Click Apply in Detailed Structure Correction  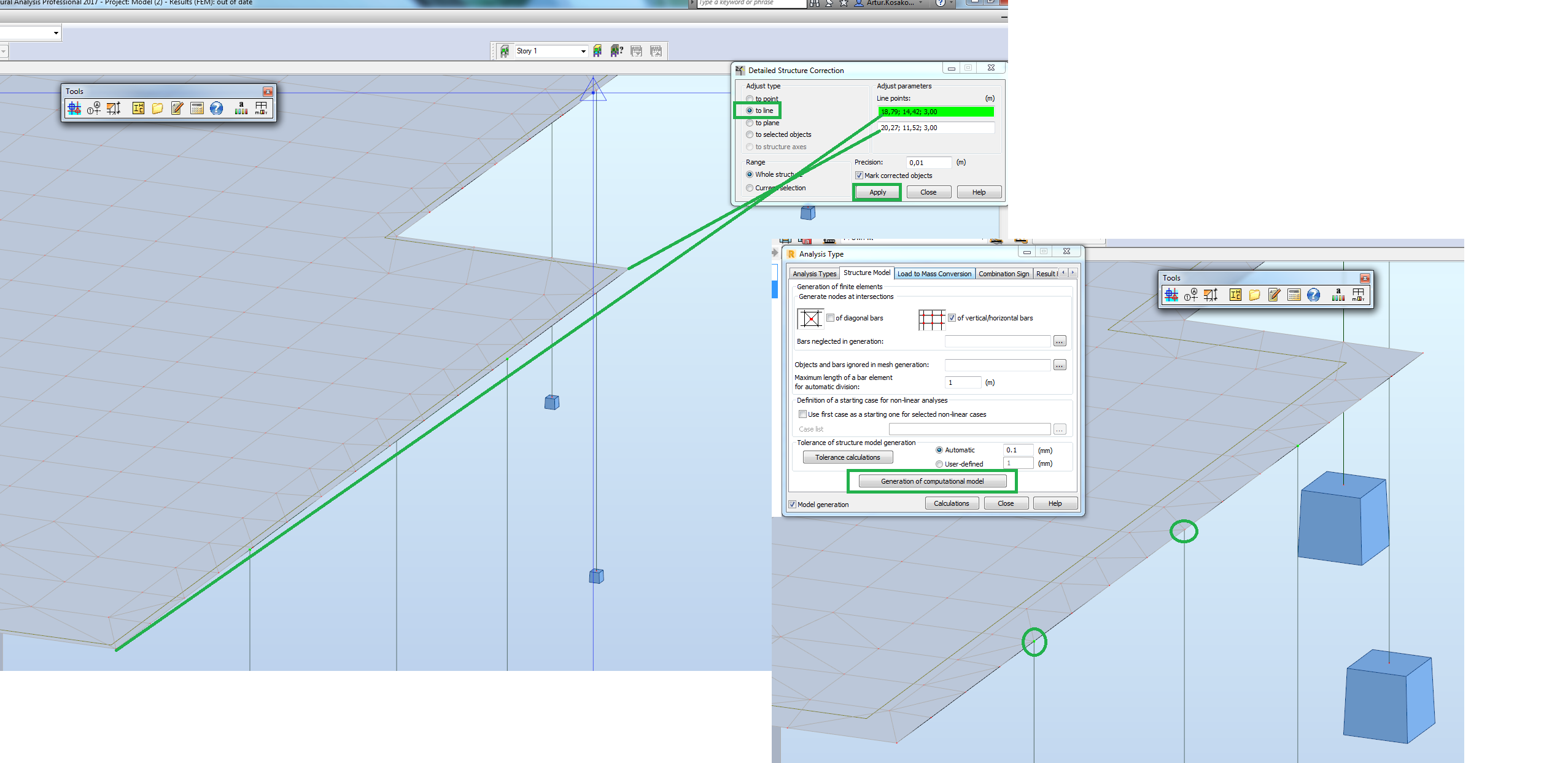(x=877, y=192)
